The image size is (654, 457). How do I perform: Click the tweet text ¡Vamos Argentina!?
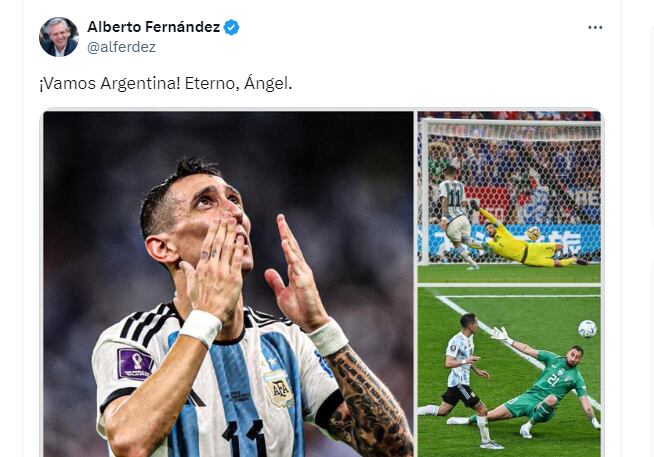point(110,84)
